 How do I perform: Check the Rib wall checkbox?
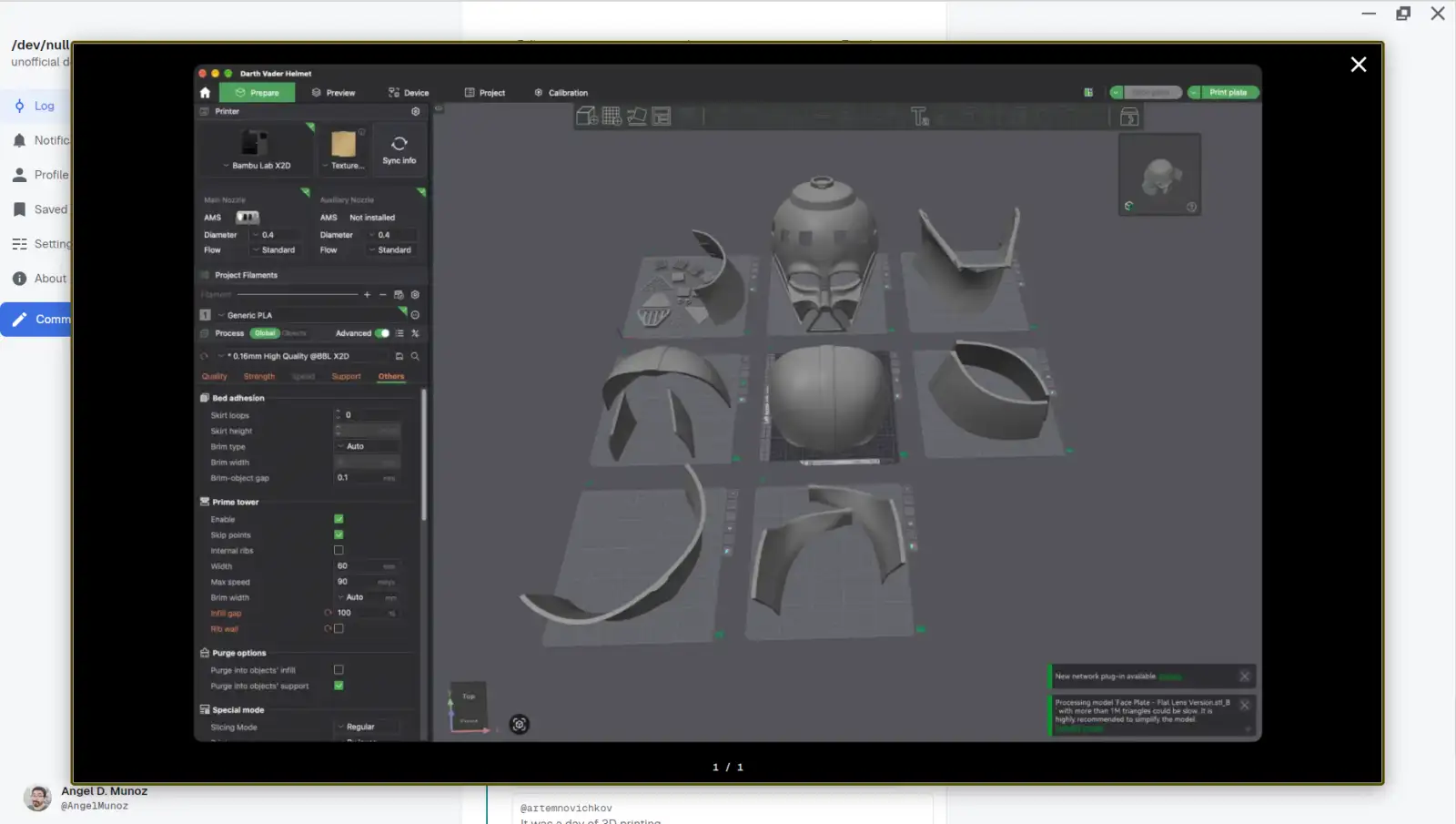(x=339, y=628)
